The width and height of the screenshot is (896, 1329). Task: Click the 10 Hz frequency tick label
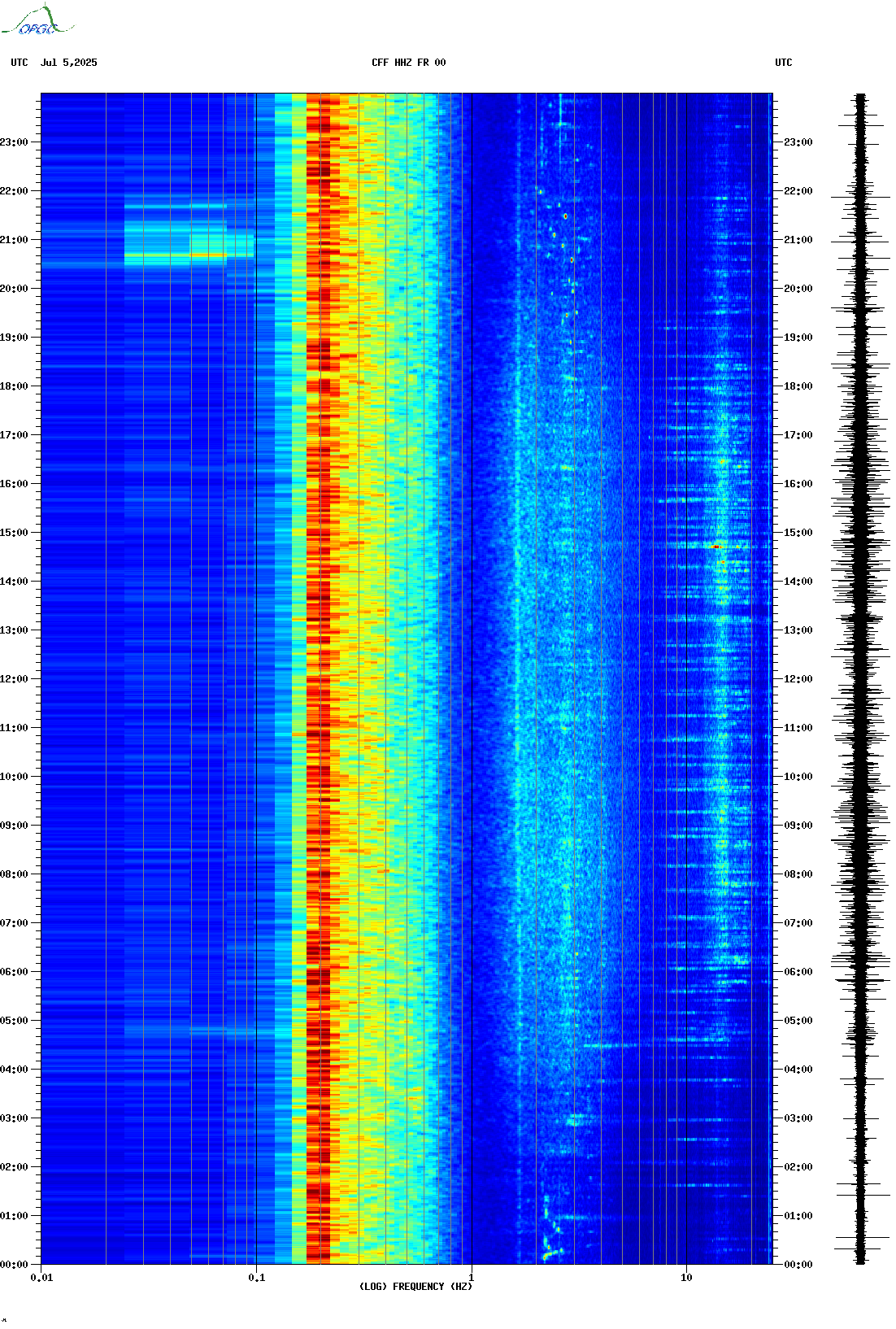(686, 1277)
